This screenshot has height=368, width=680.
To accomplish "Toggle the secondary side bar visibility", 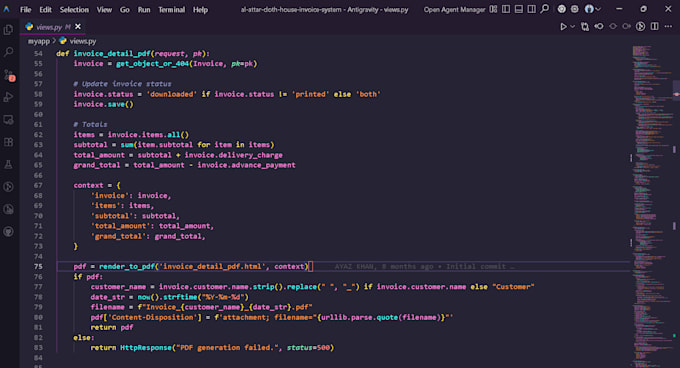I will coord(531,9).
